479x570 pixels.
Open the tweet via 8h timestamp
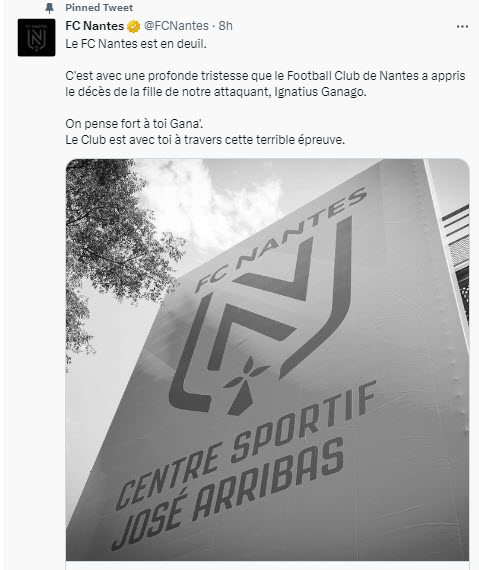(x=225, y=26)
